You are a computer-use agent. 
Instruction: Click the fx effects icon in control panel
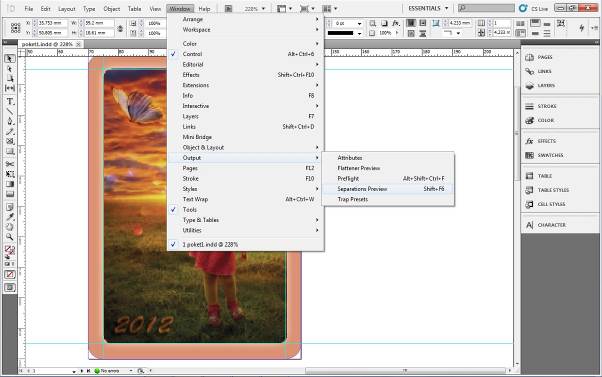coord(395,23)
